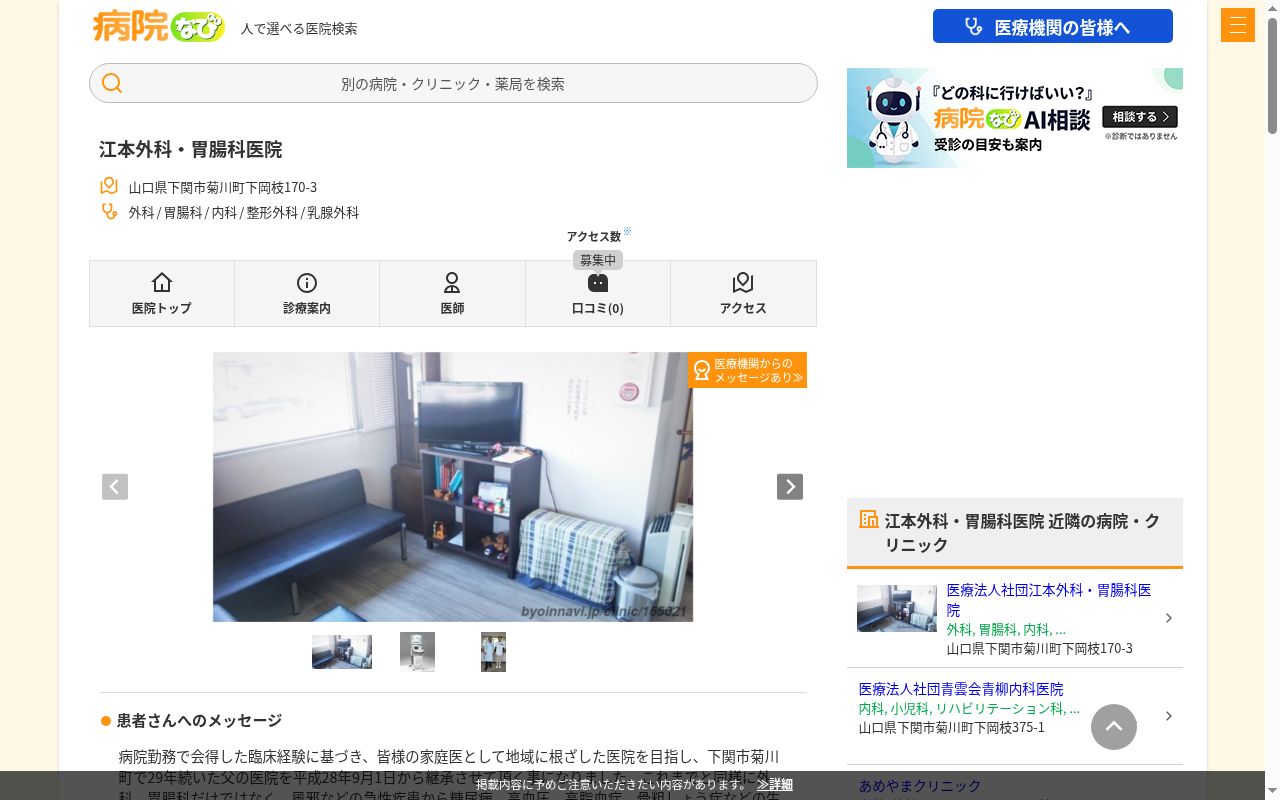Screen dimensions: 1280x800
Task: Open あめやまクリニック link
Action: (x=920, y=786)
